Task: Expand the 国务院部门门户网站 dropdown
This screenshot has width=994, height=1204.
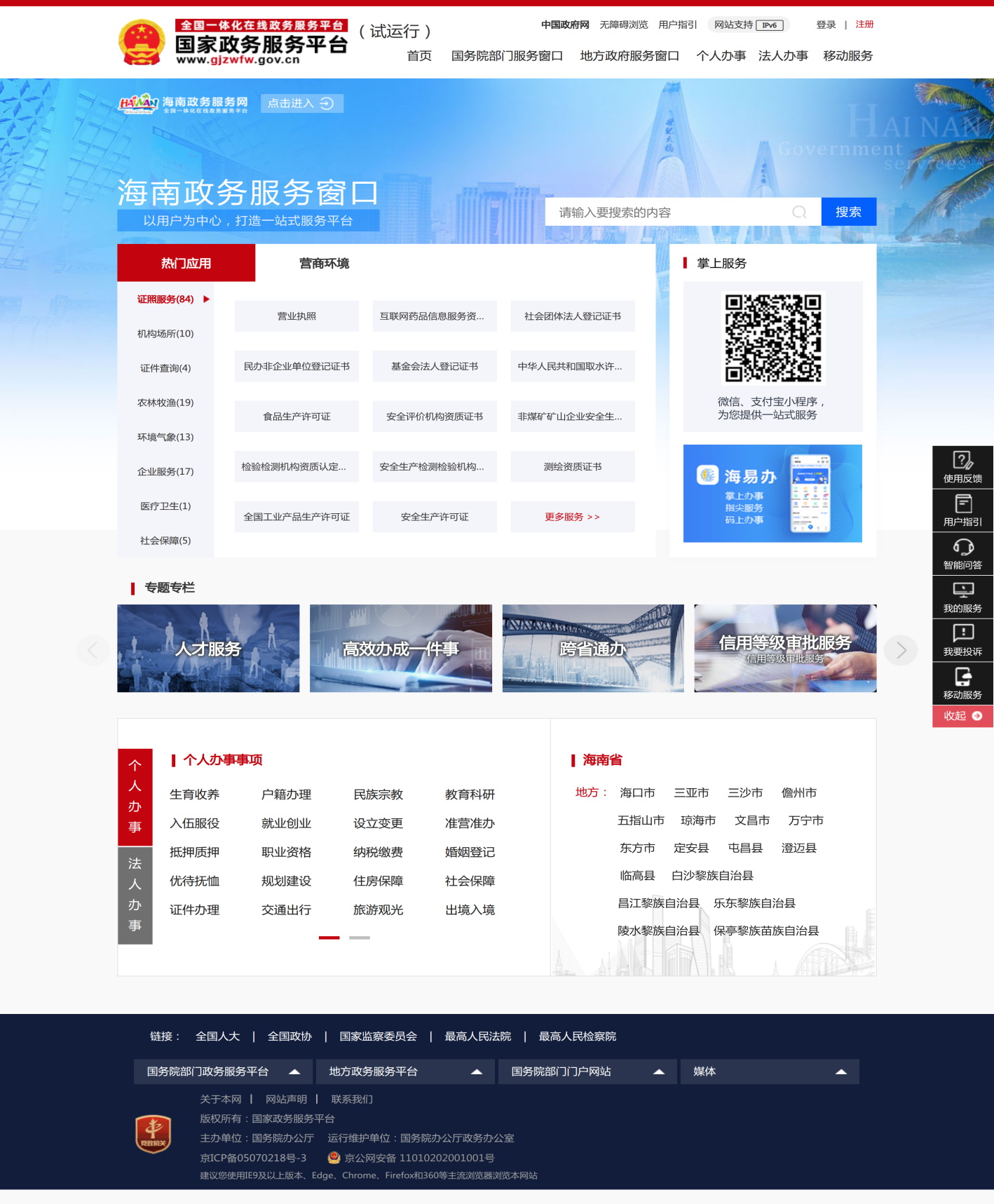Action: 588,1071
